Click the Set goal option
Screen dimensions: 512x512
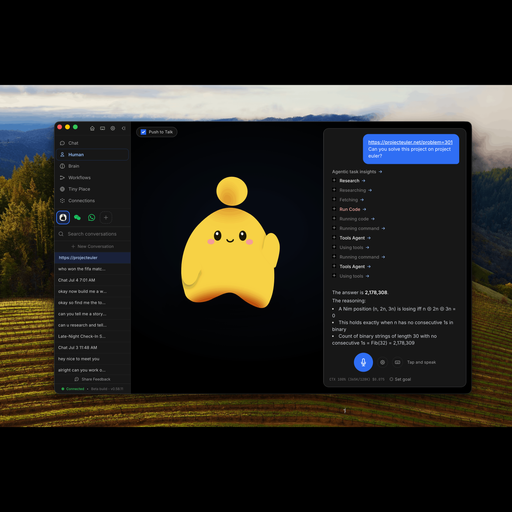click(400, 379)
